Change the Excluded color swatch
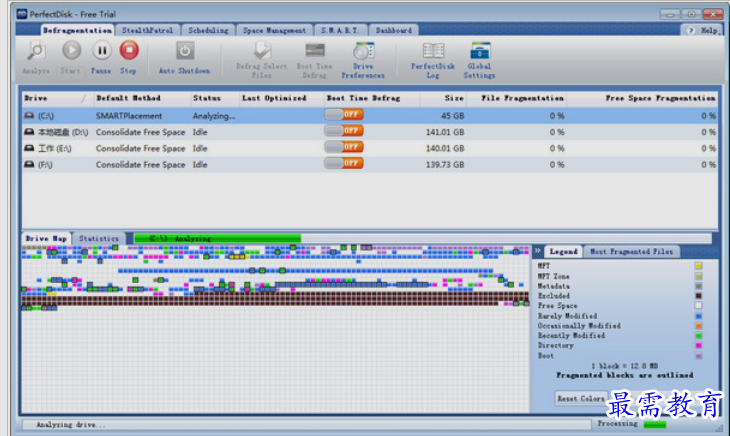Image resolution: width=730 pixels, height=436 pixels. [698, 295]
